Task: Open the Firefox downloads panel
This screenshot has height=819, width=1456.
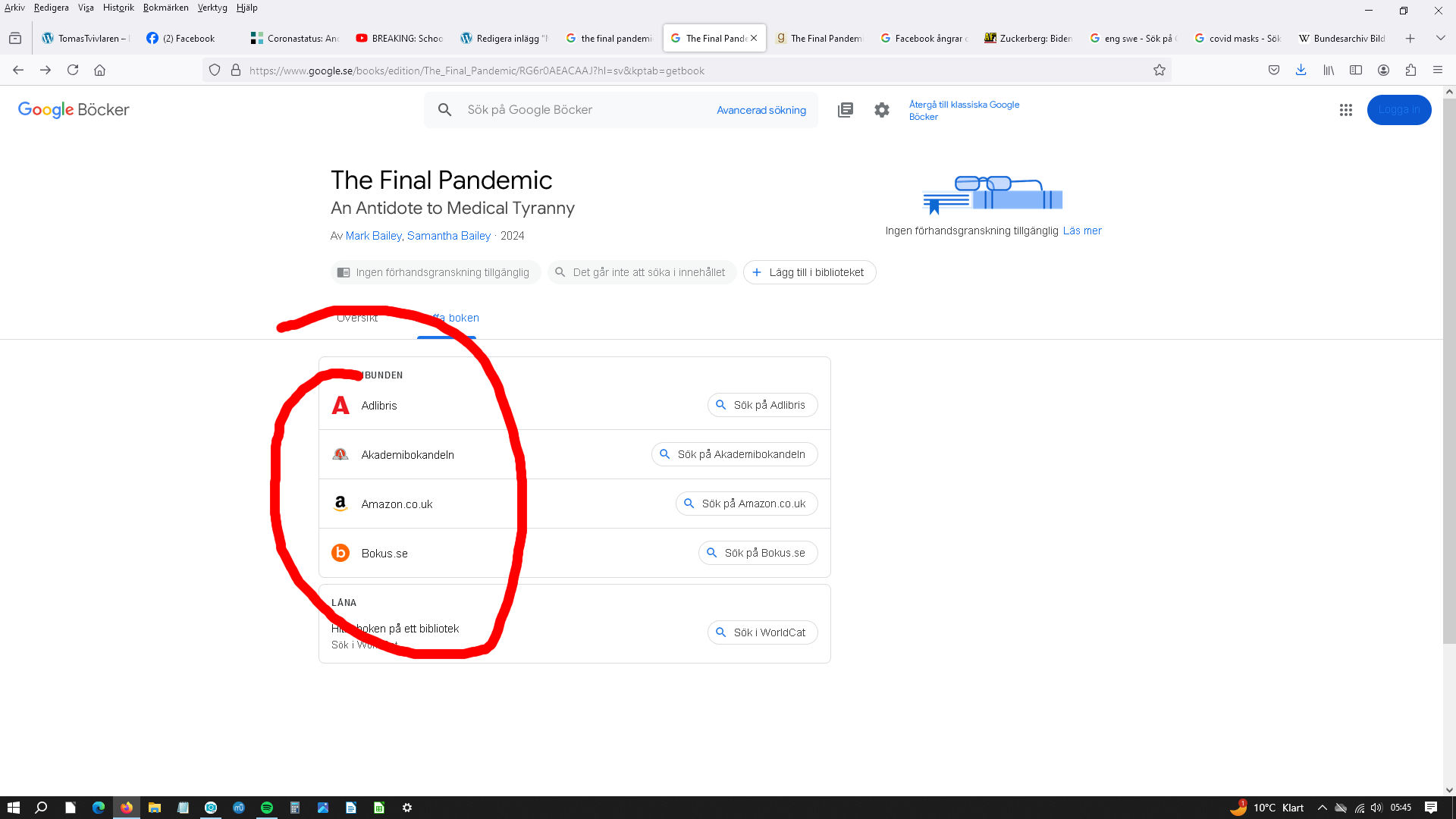Action: 1301,70
